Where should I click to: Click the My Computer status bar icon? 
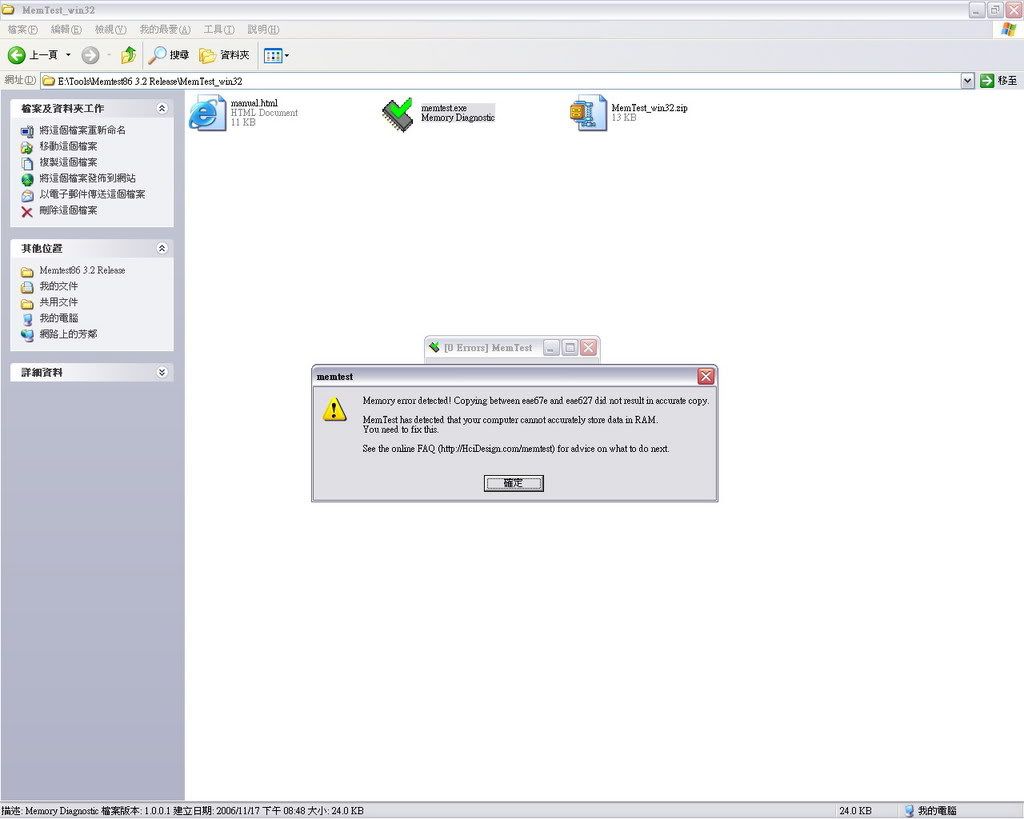[908, 811]
